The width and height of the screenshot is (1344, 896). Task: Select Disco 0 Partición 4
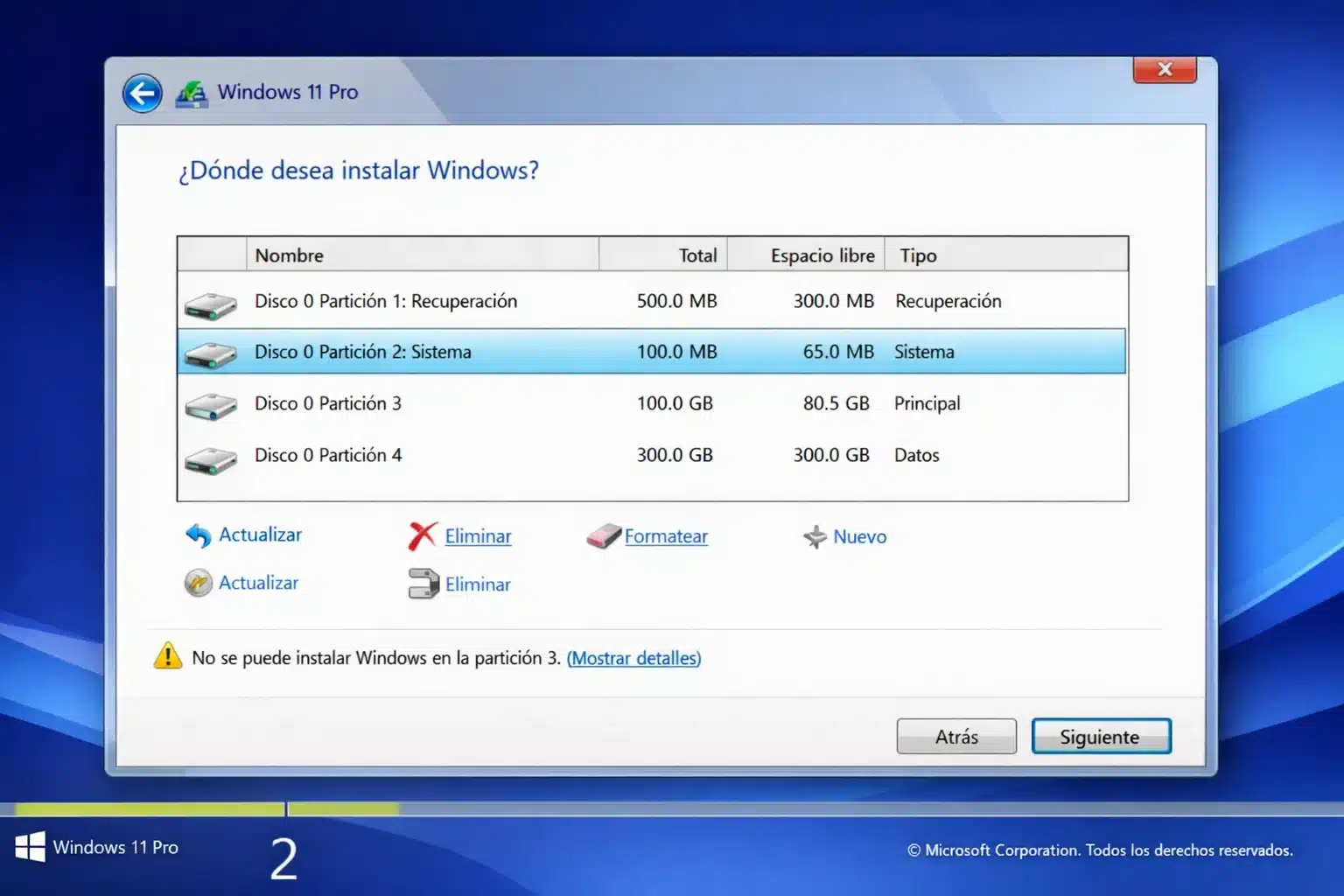pos(525,455)
